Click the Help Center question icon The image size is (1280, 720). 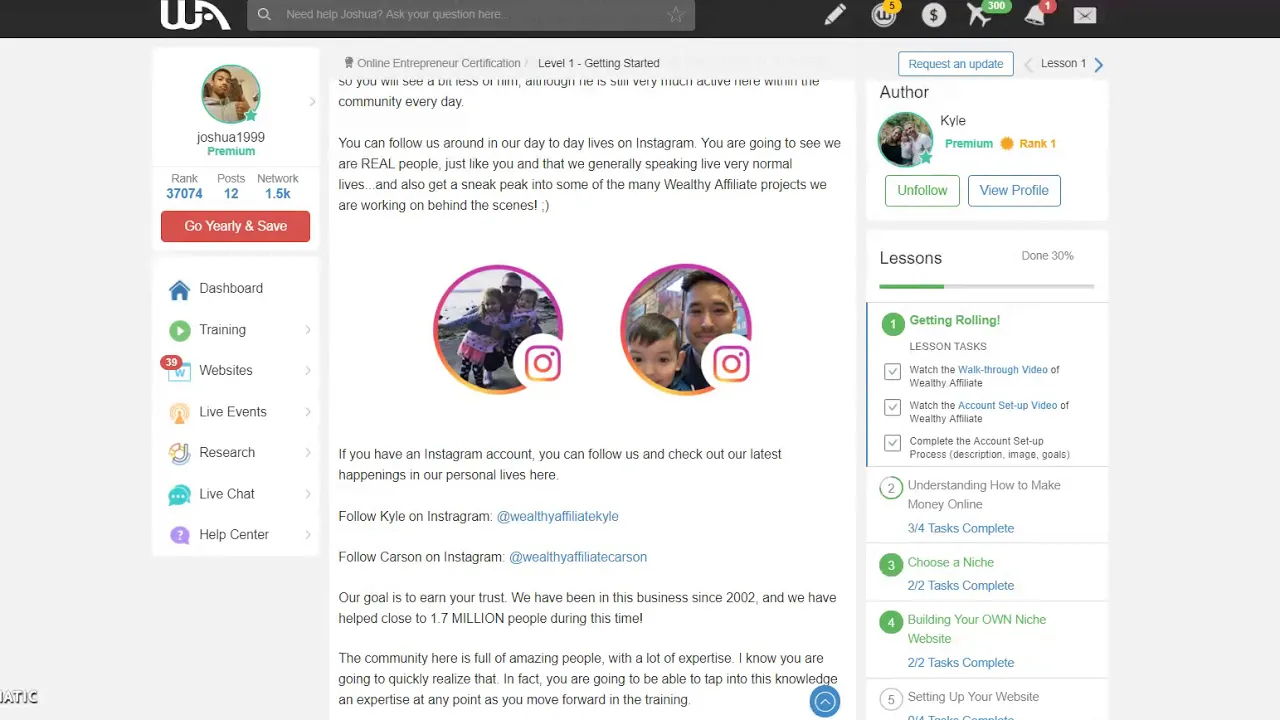click(x=179, y=535)
